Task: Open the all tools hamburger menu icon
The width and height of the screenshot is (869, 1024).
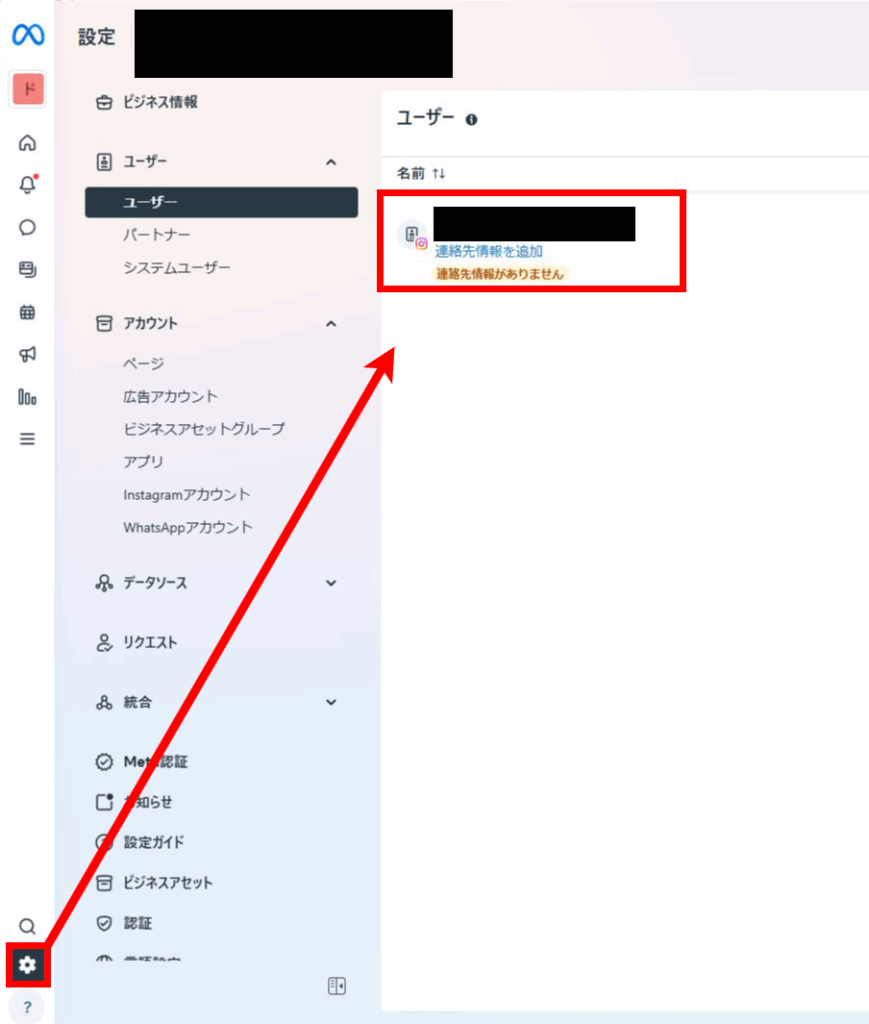Action: point(27,439)
